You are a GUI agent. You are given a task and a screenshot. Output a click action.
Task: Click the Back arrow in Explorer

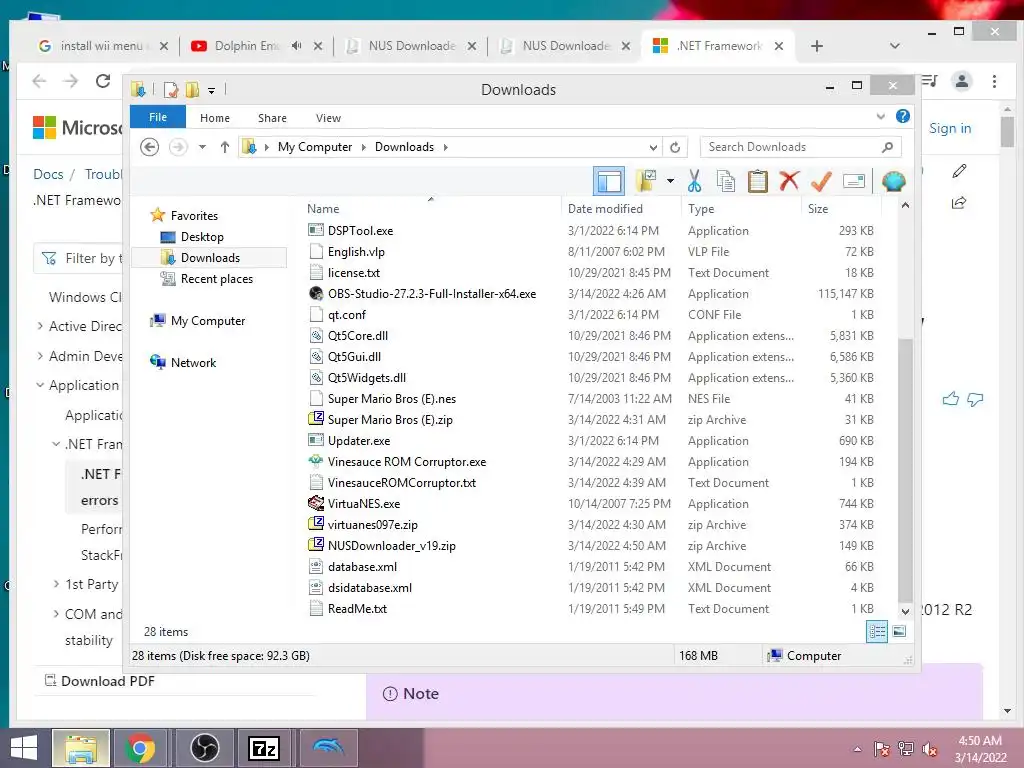(150, 147)
